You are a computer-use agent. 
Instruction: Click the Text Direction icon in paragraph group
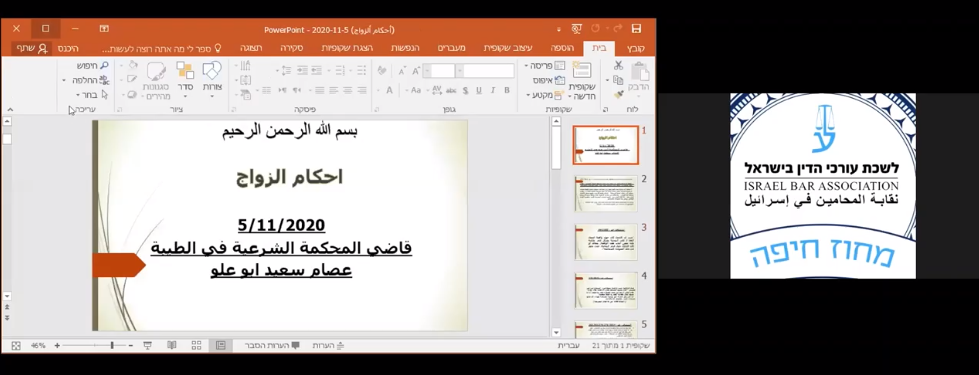[x=245, y=65]
